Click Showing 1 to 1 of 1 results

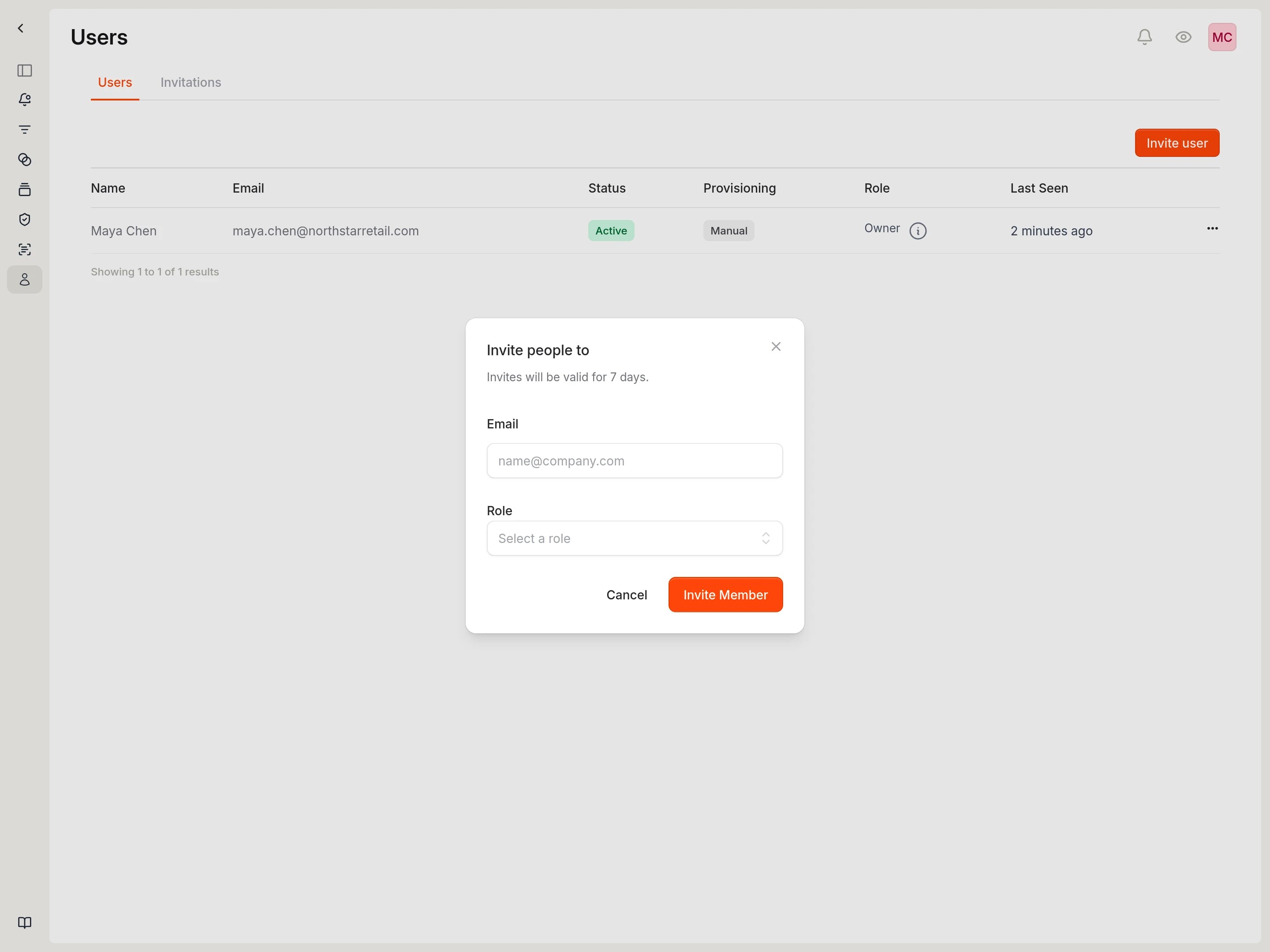click(x=155, y=272)
